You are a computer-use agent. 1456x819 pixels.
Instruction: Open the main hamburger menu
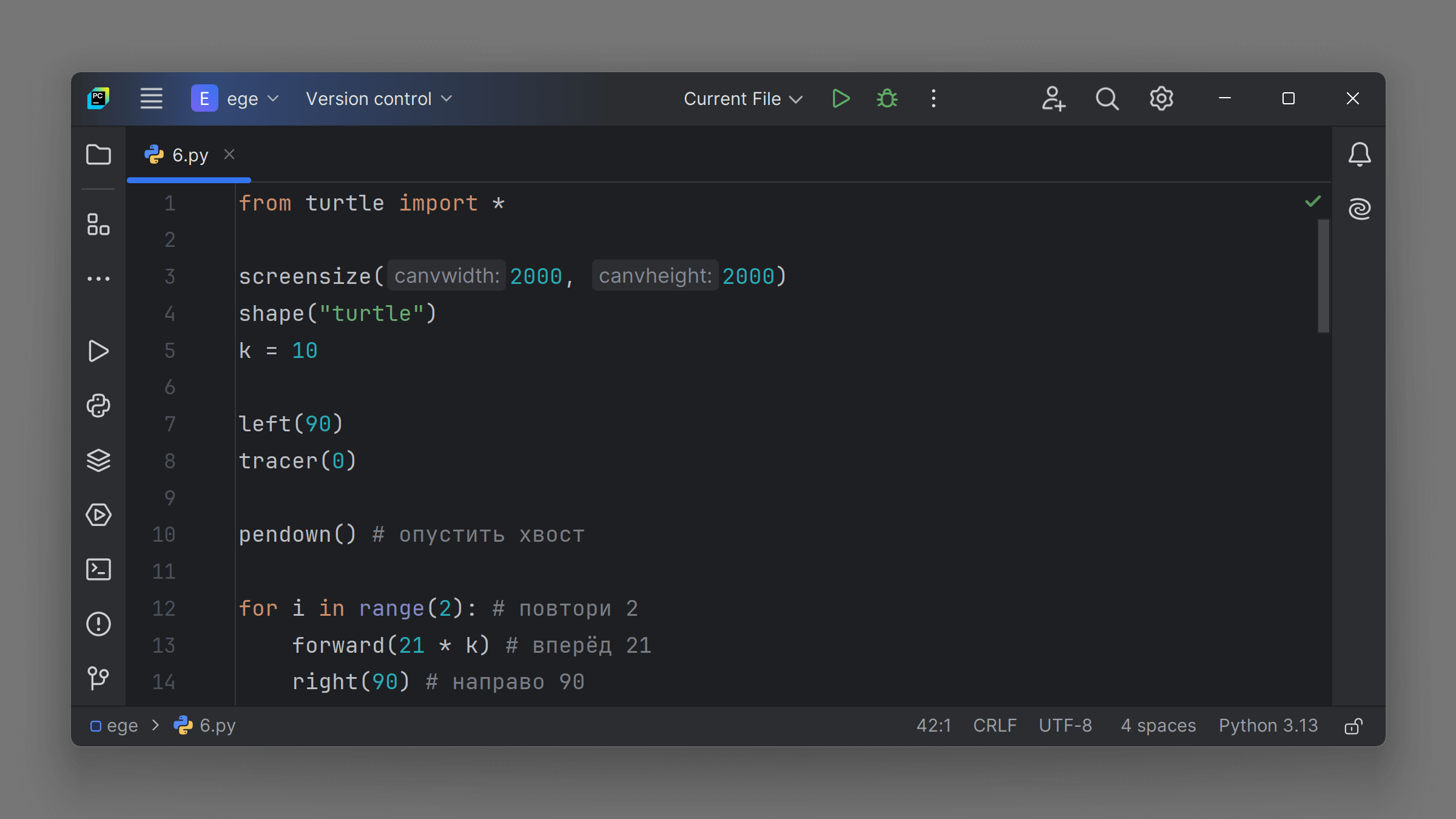[x=151, y=99]
